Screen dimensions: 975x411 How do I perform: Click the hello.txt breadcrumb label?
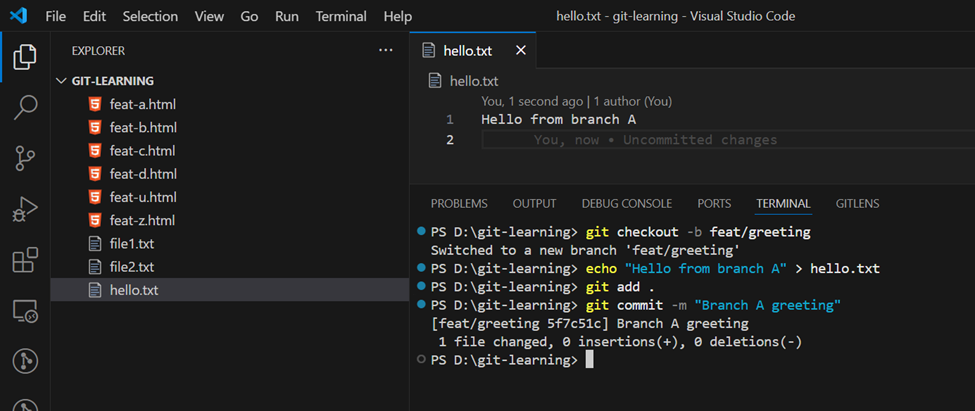[x=473, y=81]
